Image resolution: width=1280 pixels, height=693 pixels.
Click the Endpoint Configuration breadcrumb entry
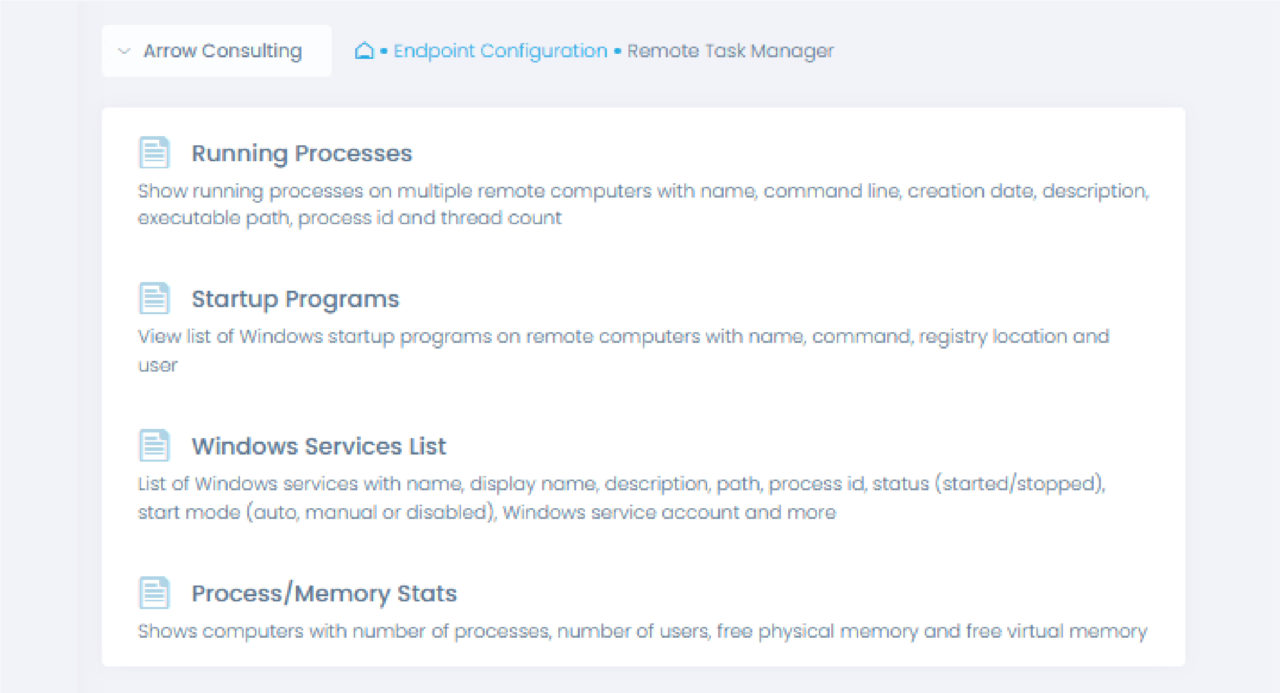point(500,51)
